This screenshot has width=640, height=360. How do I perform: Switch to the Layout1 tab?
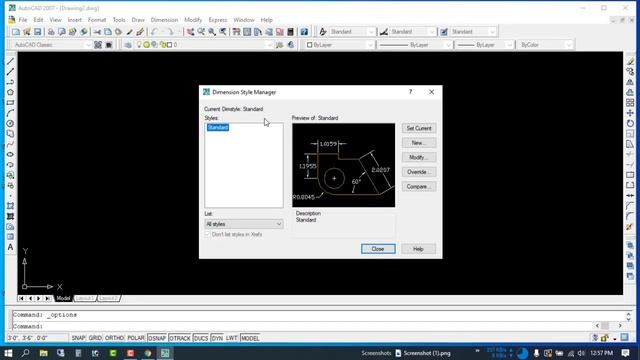[85, 298]
